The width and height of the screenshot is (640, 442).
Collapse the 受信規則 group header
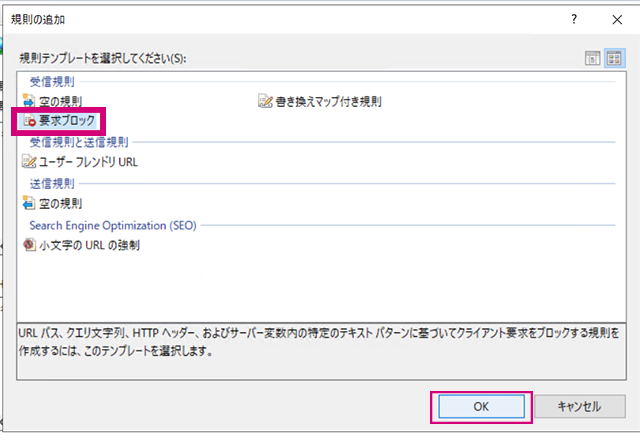point(53,82)
